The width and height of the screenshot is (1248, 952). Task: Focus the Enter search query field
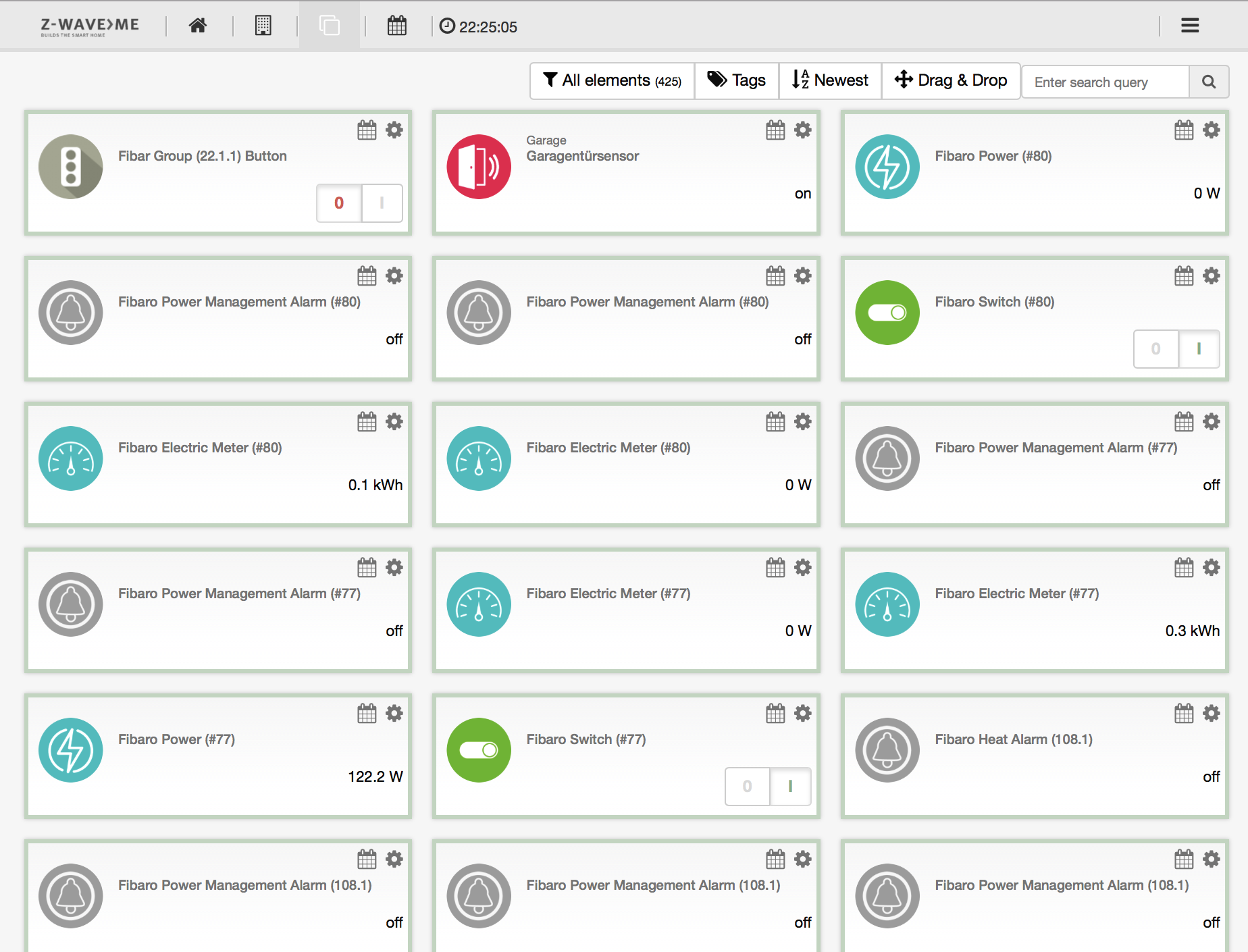click(x=1105, y=82)
